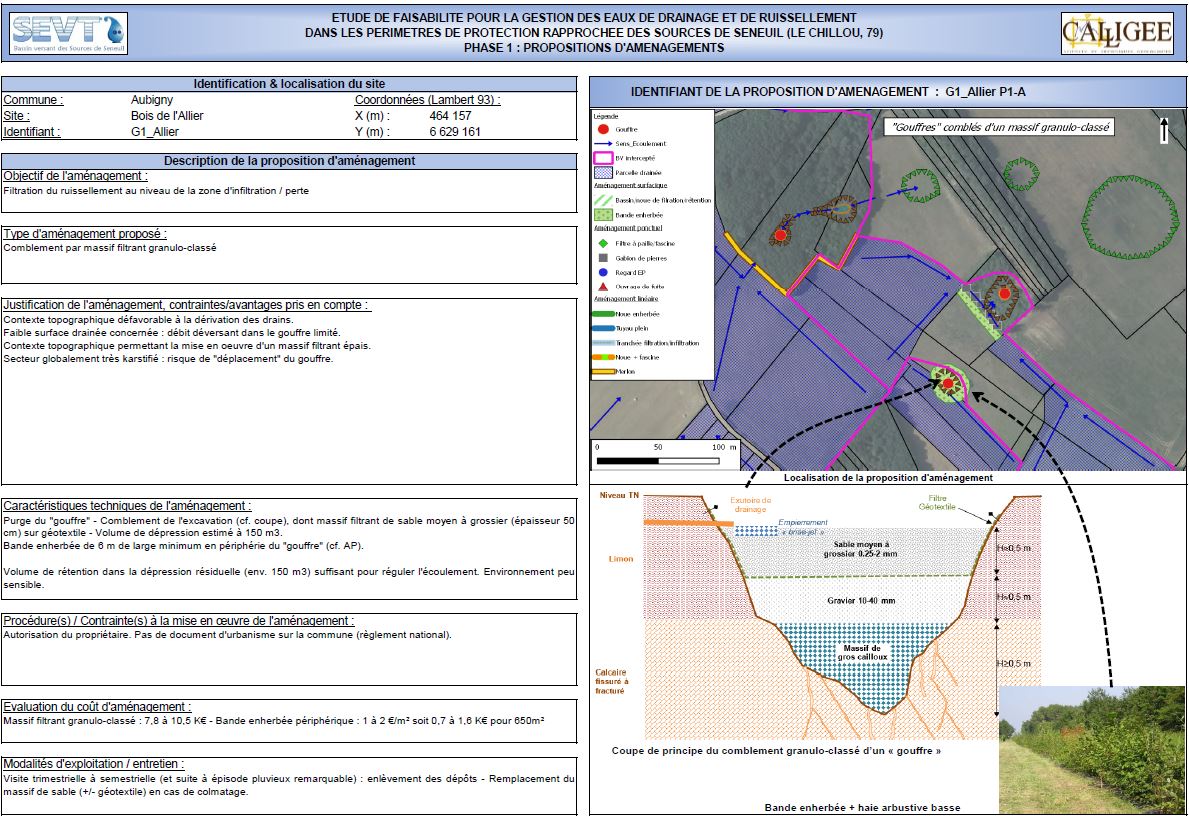Select the green Filtre à paille/fascine diamond
Image resolution: width=1189 pixels, height=820 pixels.
click(x=603, y=243)
